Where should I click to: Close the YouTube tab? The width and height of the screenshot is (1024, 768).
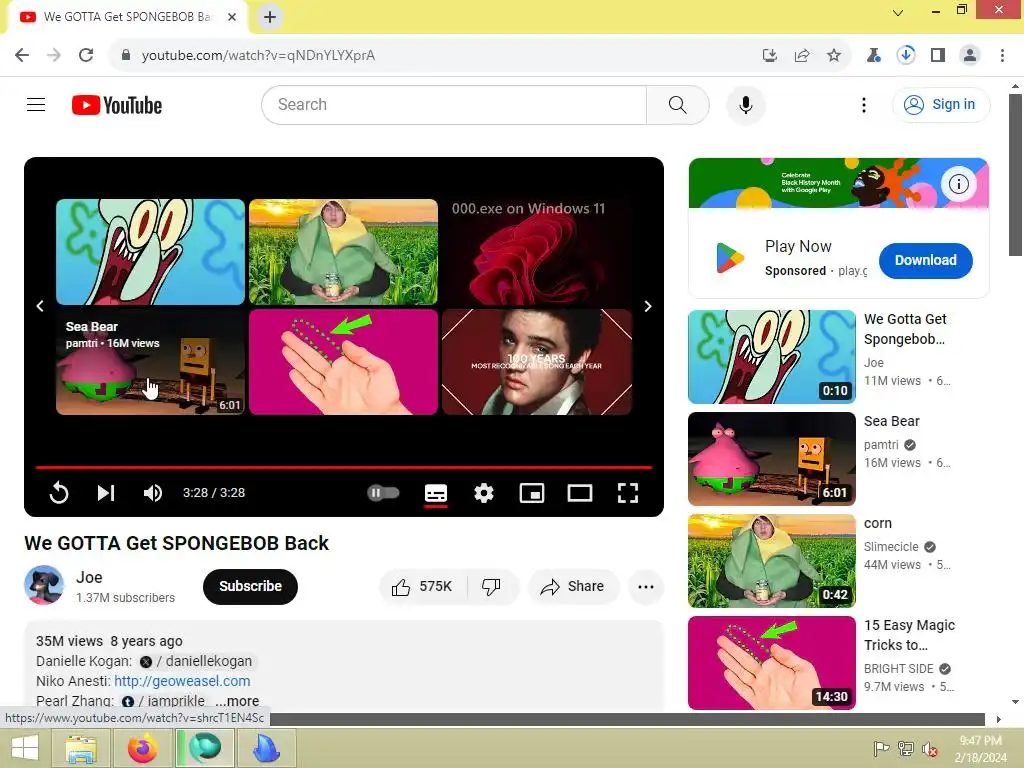tap(232, 17)
